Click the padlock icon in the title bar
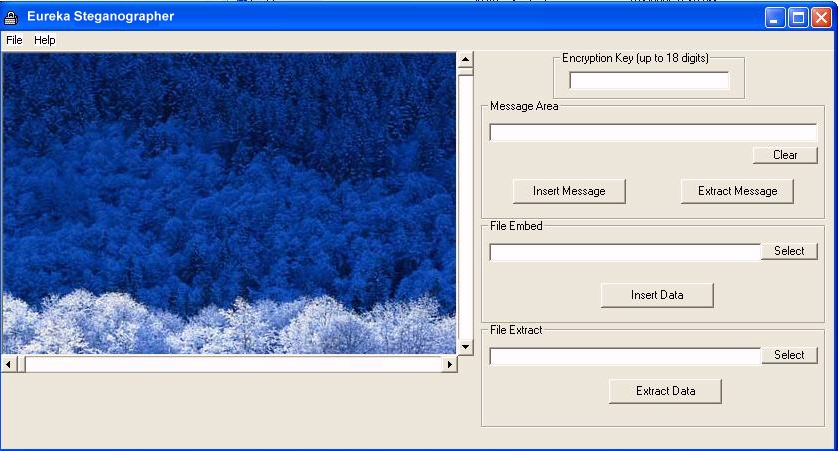This screenshot has width=838, height=451. tap(11, 18)
